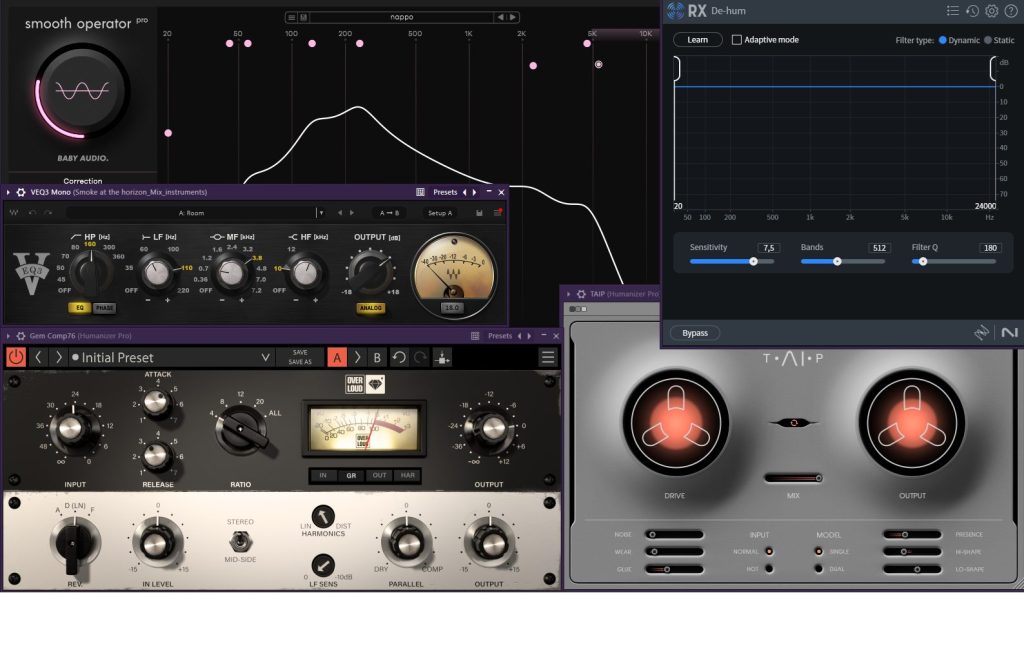Flip STEREO / MID-SIDE switch in Gem Comp76
The height and width of the screenshot is (660, 1024).
[240, 541]
